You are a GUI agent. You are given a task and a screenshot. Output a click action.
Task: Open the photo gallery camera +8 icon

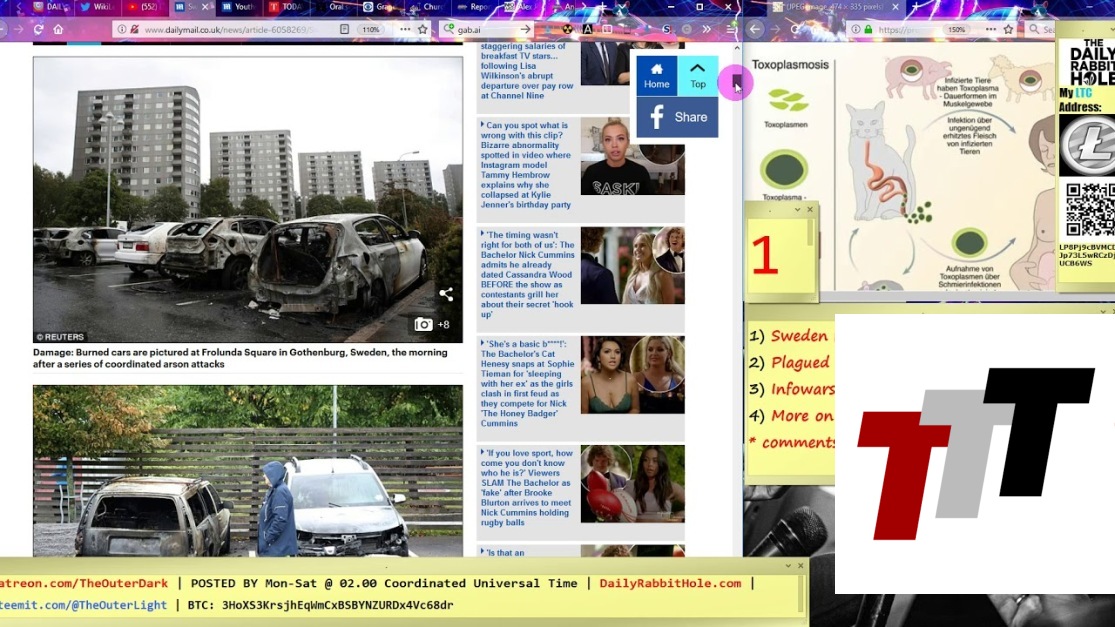tap(432, 324)
